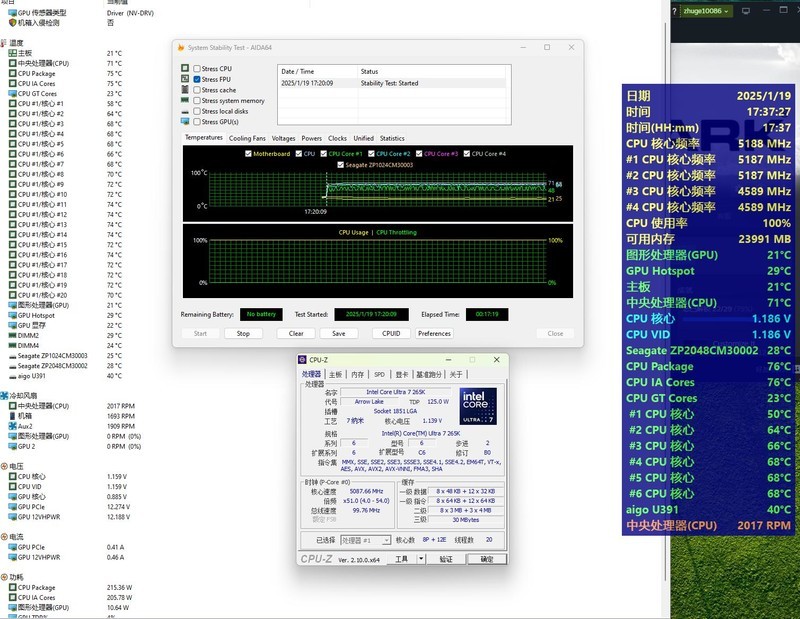Enable the Stress CPU checkbox
This screenshot has height=619, width=800.
click(197, 69)
